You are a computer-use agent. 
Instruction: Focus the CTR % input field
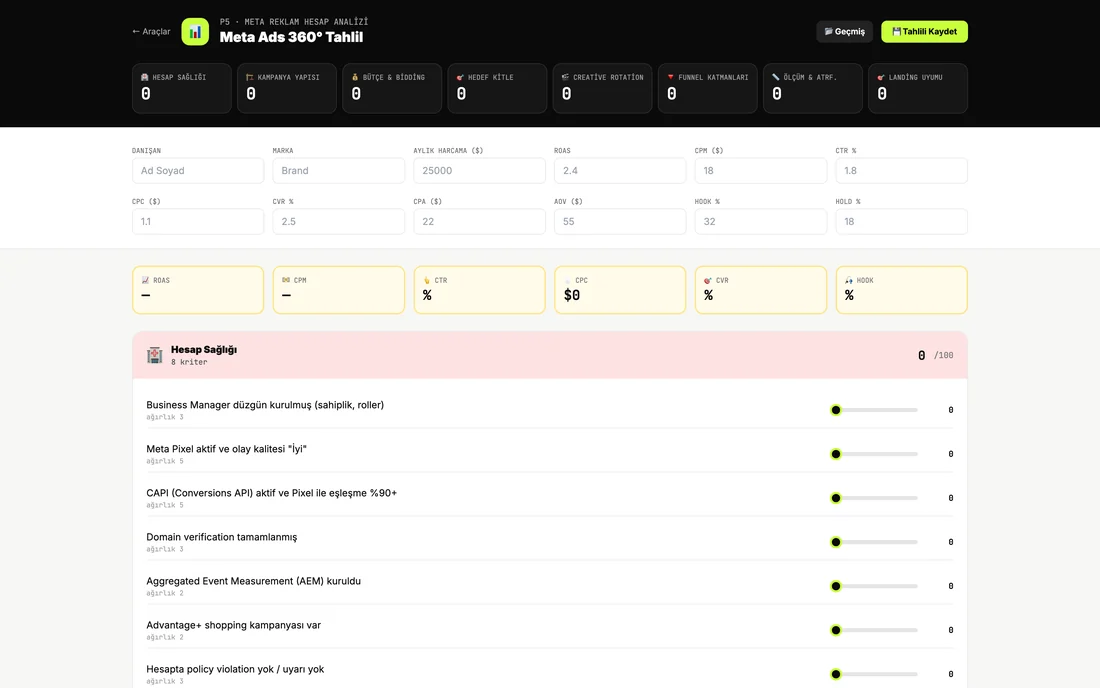click(901, 170)
